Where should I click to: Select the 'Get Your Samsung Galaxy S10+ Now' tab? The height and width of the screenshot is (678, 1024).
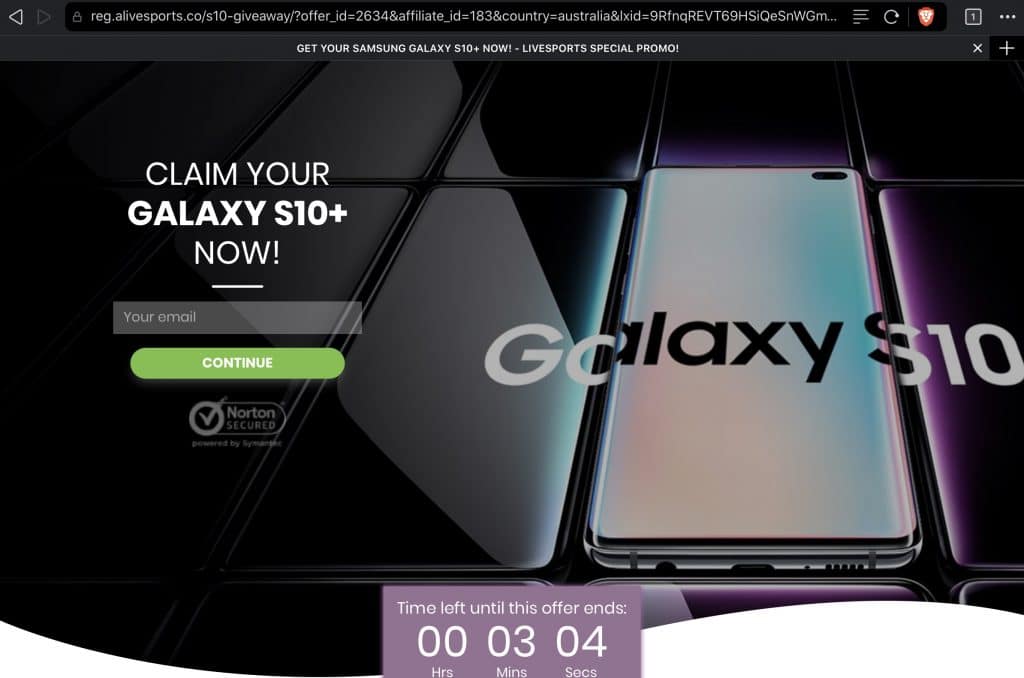coord(488,48)
